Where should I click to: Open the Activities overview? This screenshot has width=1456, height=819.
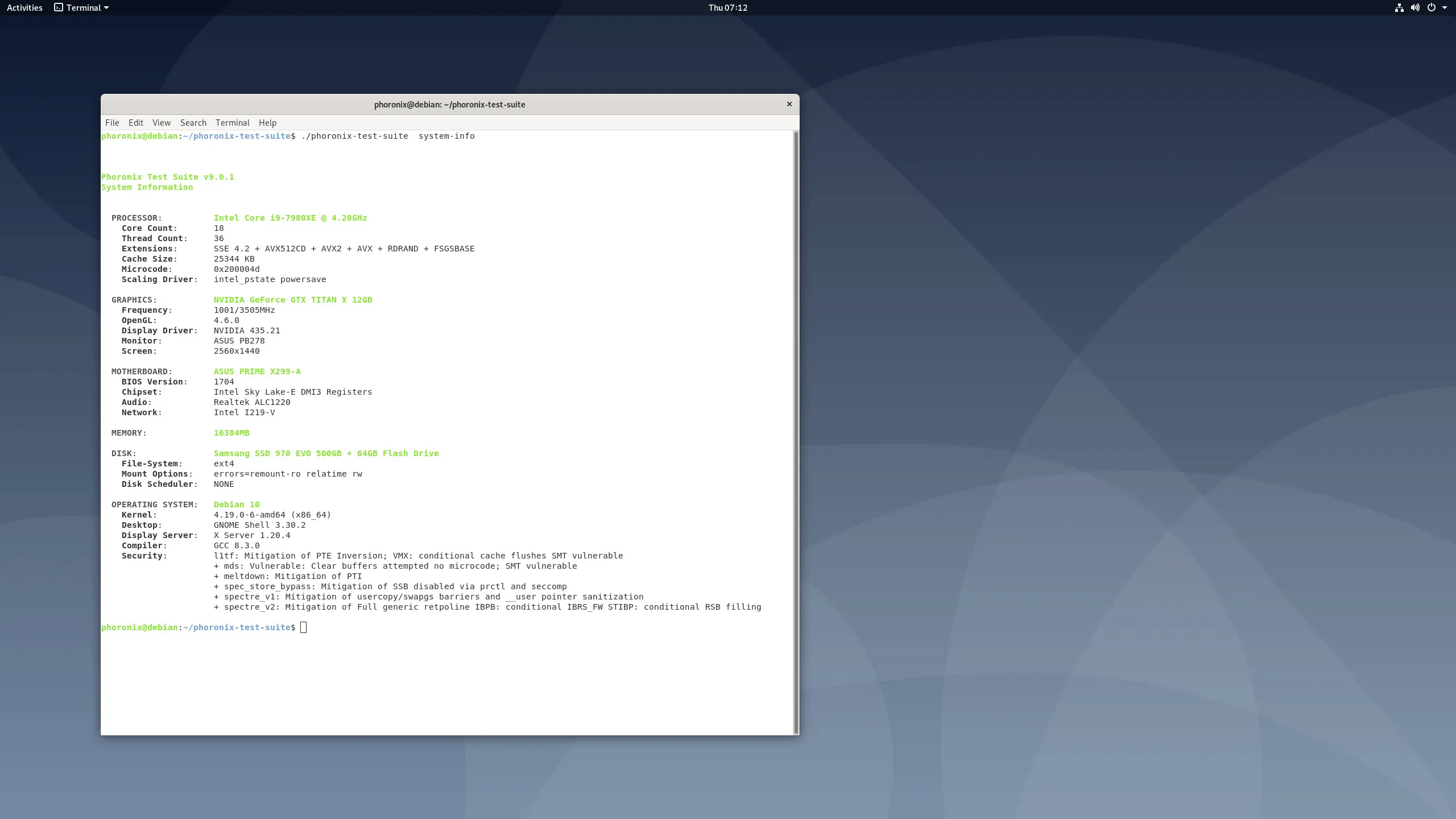click(x=24, y=8)
